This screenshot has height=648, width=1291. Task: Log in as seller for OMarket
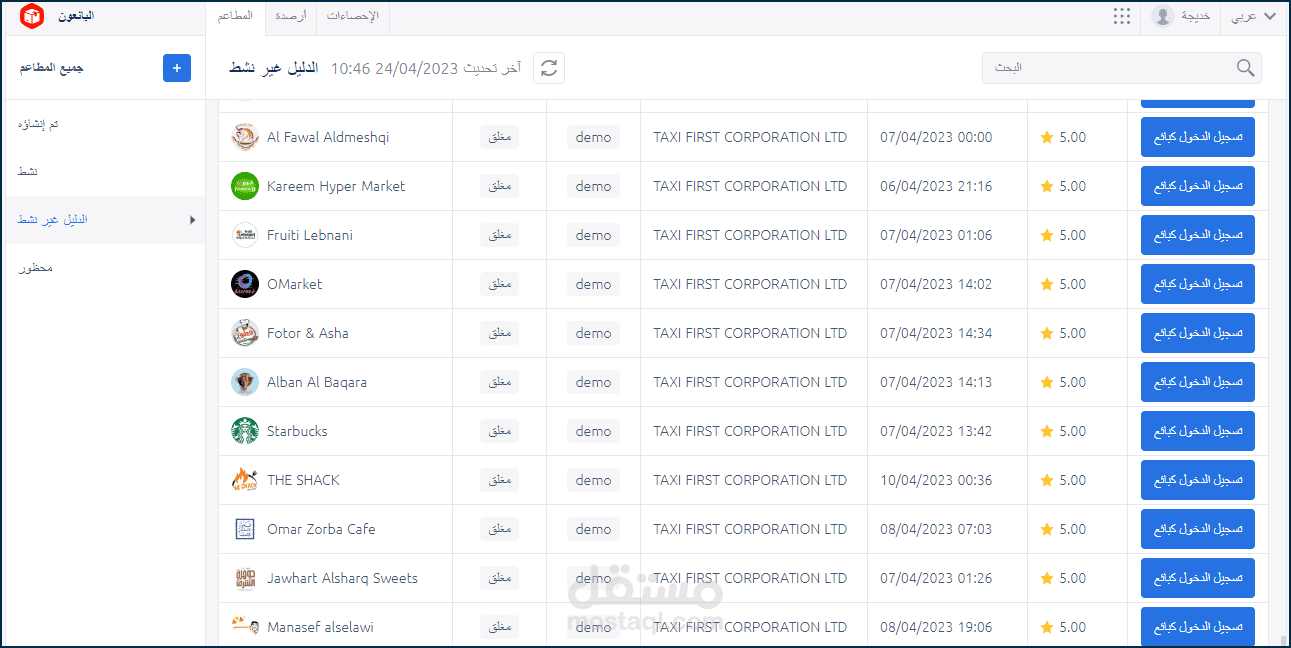click(x=1197, y=284)
